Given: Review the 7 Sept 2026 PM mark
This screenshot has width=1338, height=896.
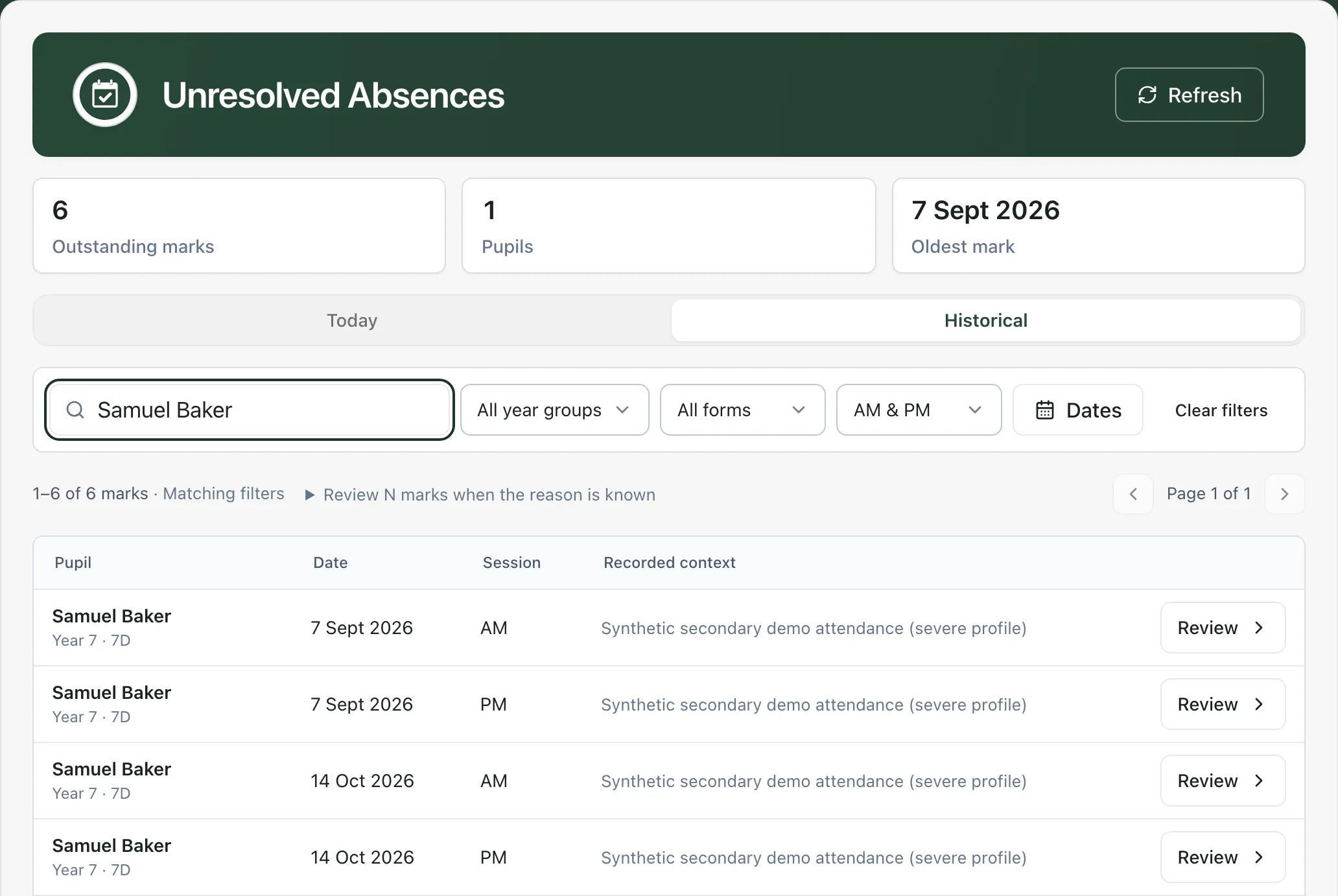Looking at the screenshot, I should 1223,704.
